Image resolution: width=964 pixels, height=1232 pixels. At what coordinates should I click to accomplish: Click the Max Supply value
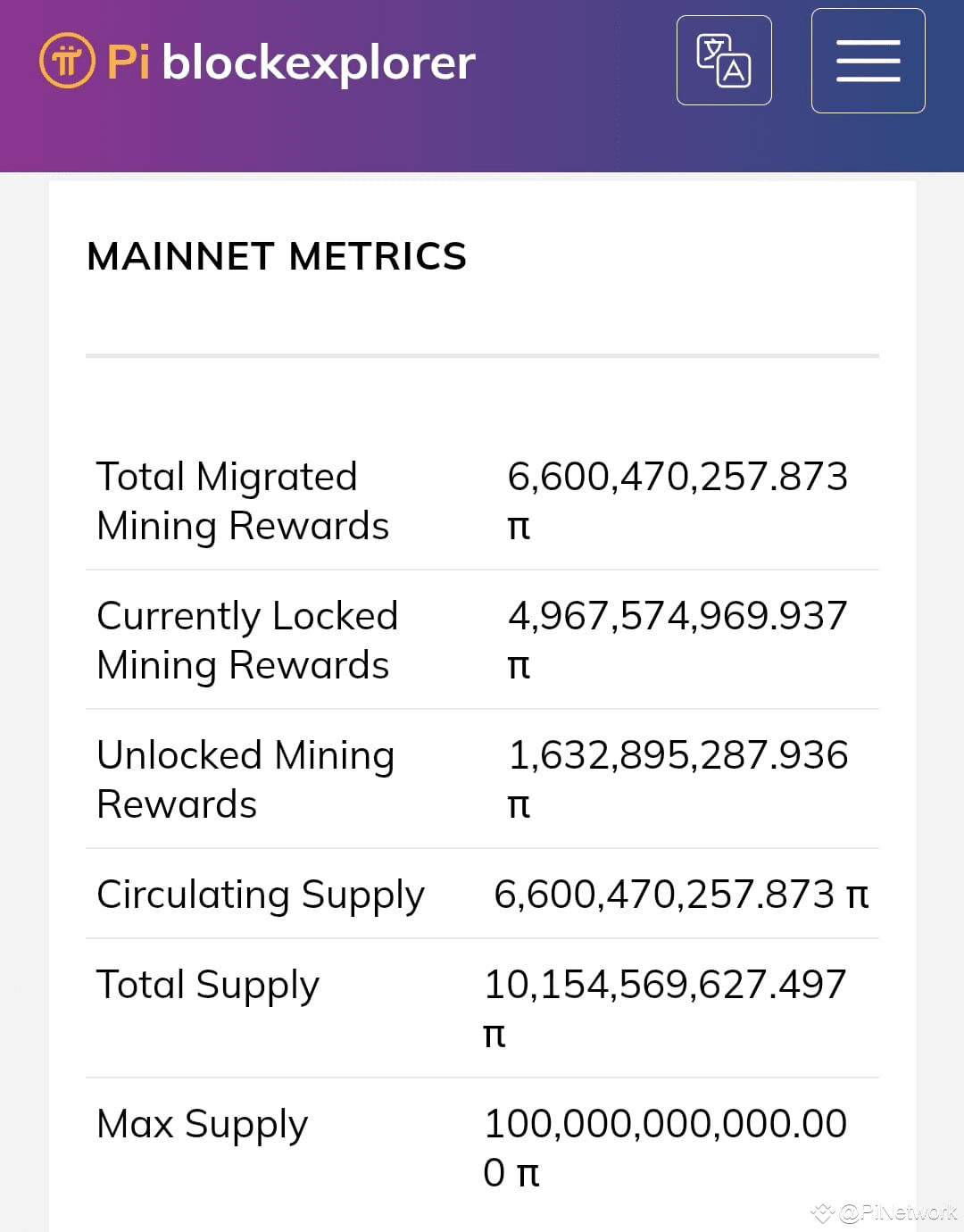point(665,1147)
